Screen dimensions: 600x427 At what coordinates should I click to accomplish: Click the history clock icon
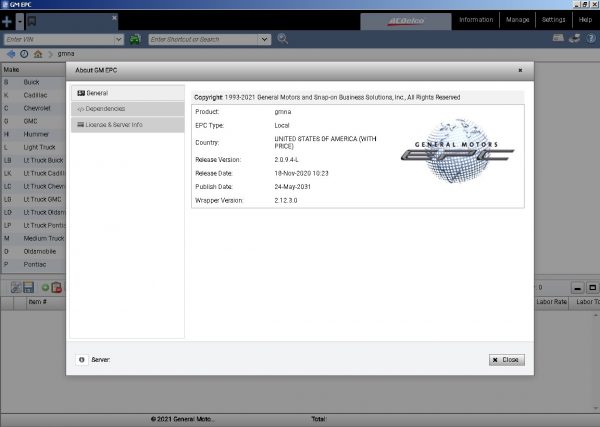[x=24, y=54]
